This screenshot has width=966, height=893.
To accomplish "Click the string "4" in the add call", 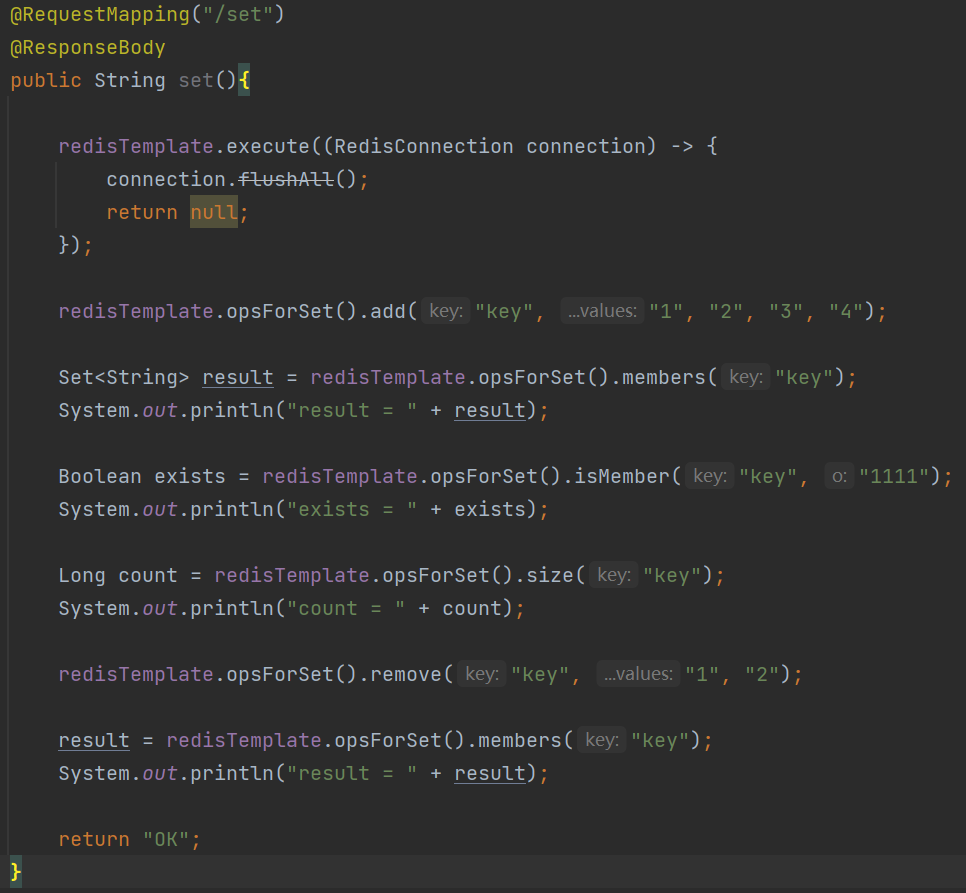I will coord(846,311).
